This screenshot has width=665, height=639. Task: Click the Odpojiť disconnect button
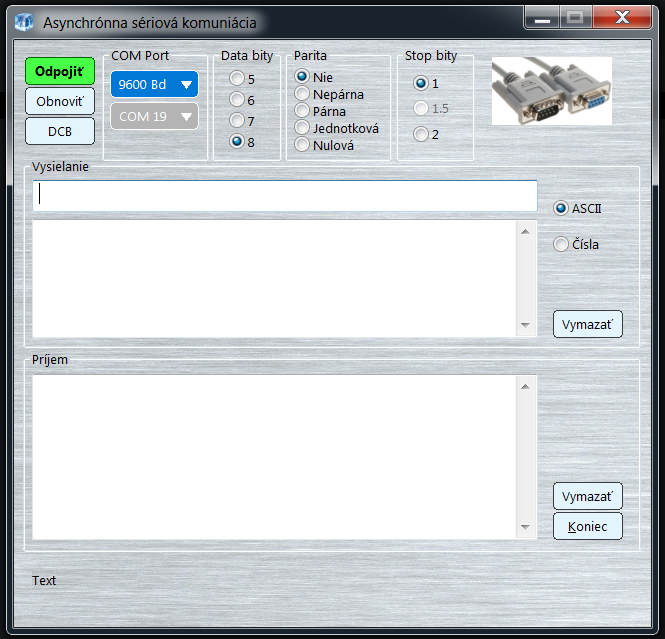click(60, 72)
